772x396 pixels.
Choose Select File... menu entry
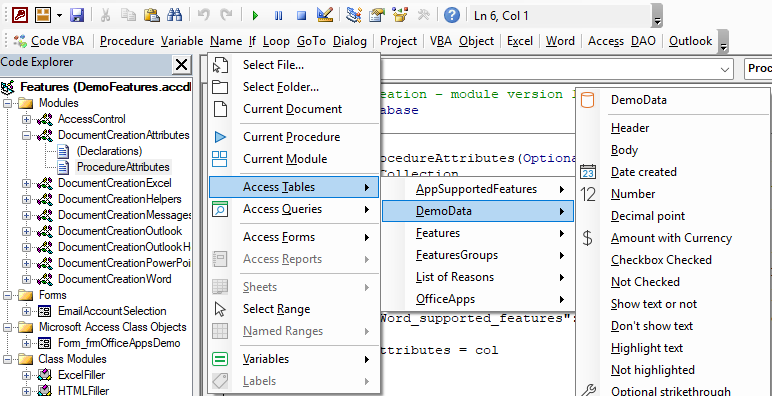click(x=294, y=65)
